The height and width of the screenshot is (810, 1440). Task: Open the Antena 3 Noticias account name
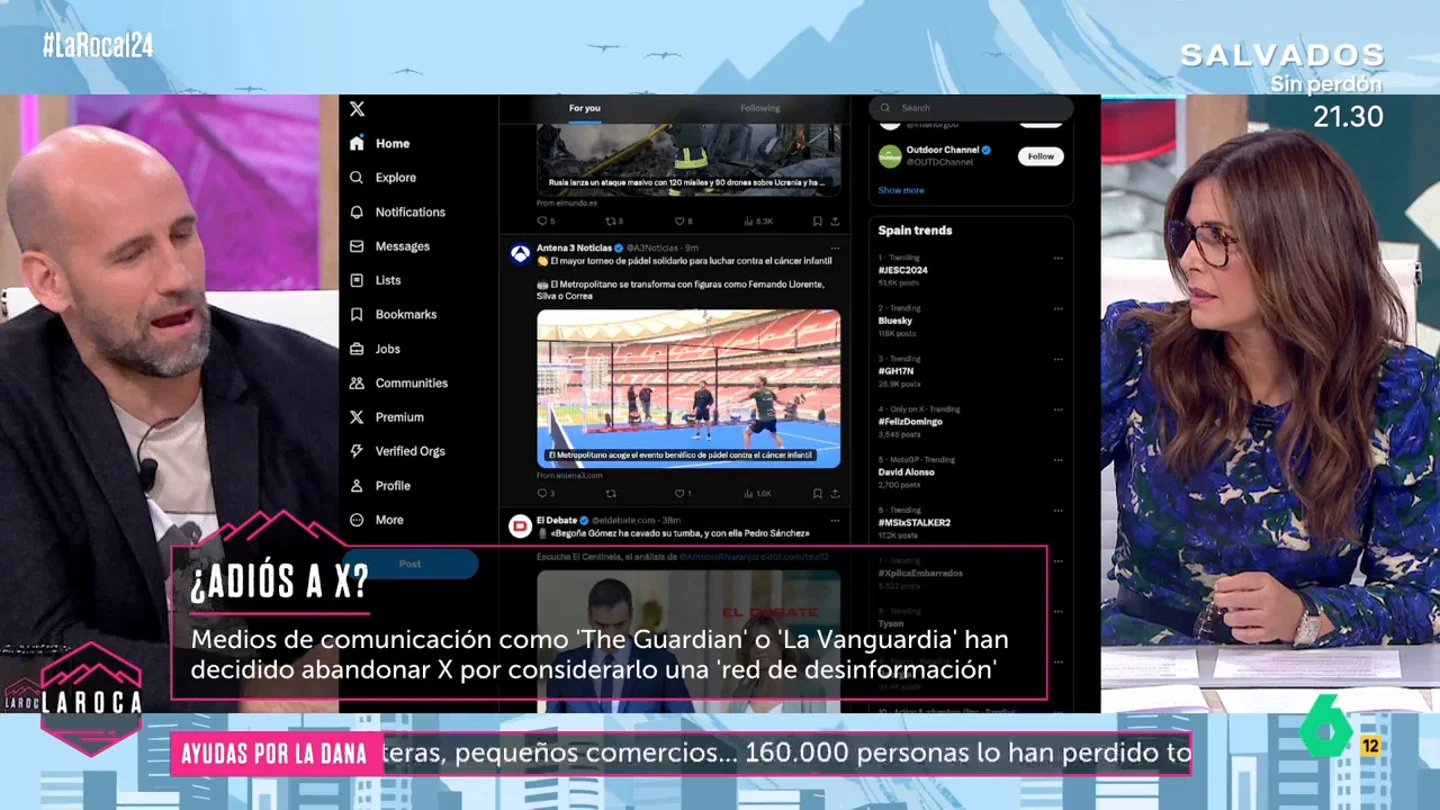(574, 248)
